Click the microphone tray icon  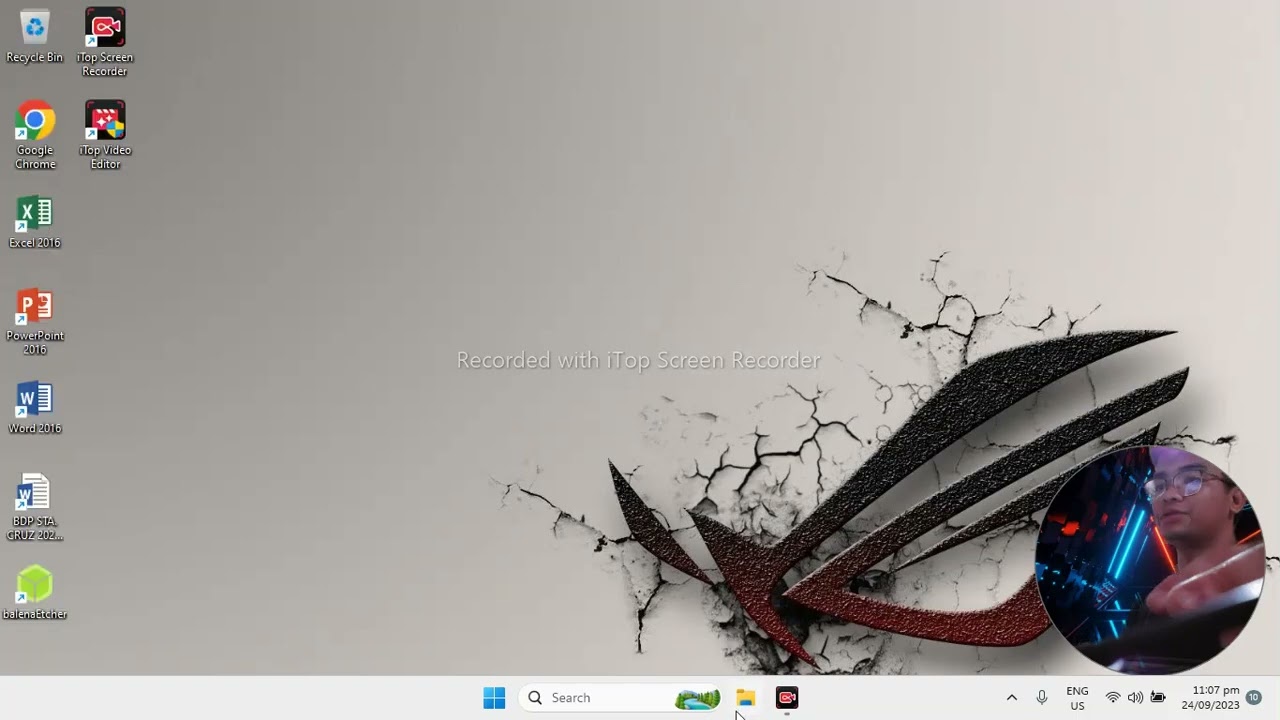click(x=1042, y=698)
